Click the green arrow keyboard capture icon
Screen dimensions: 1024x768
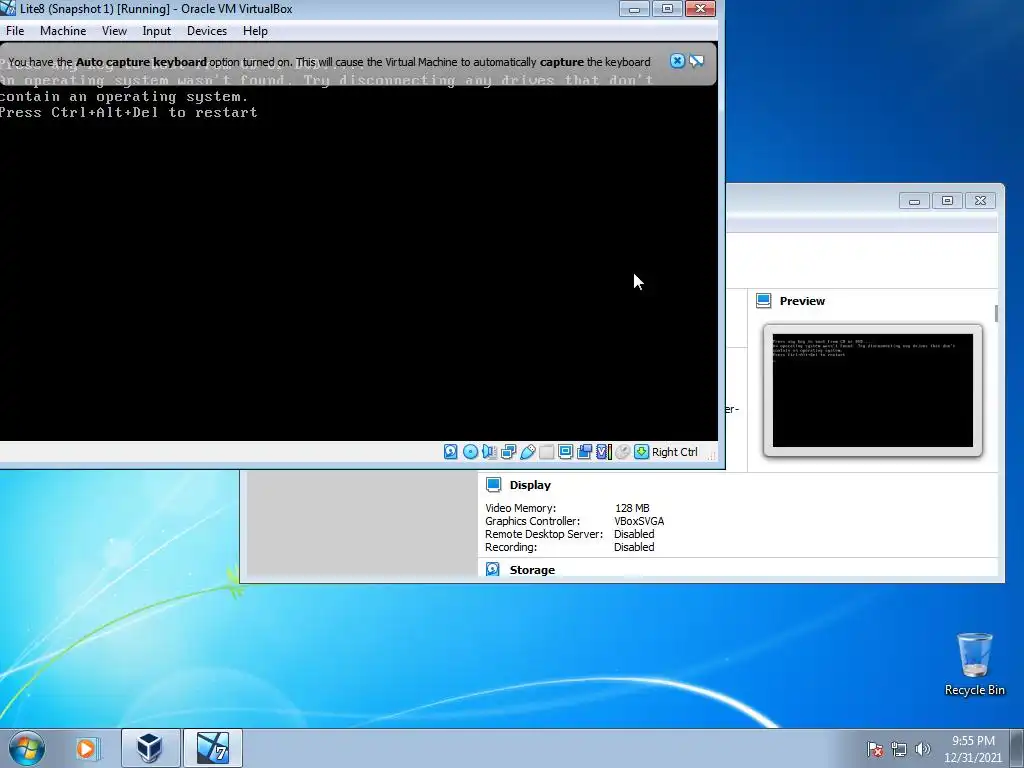click(641, 452)
